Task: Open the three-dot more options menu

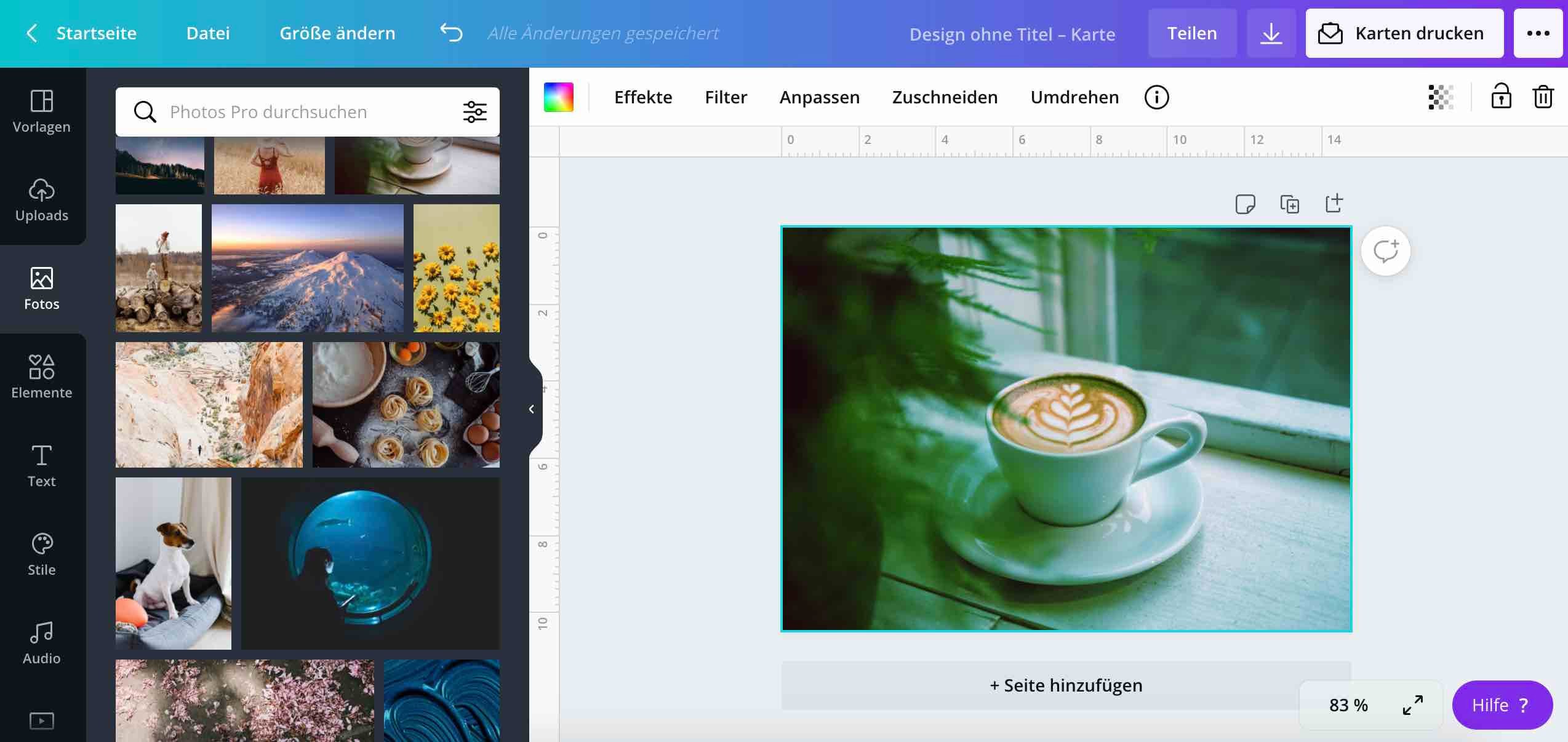Action: point(1538,33)
